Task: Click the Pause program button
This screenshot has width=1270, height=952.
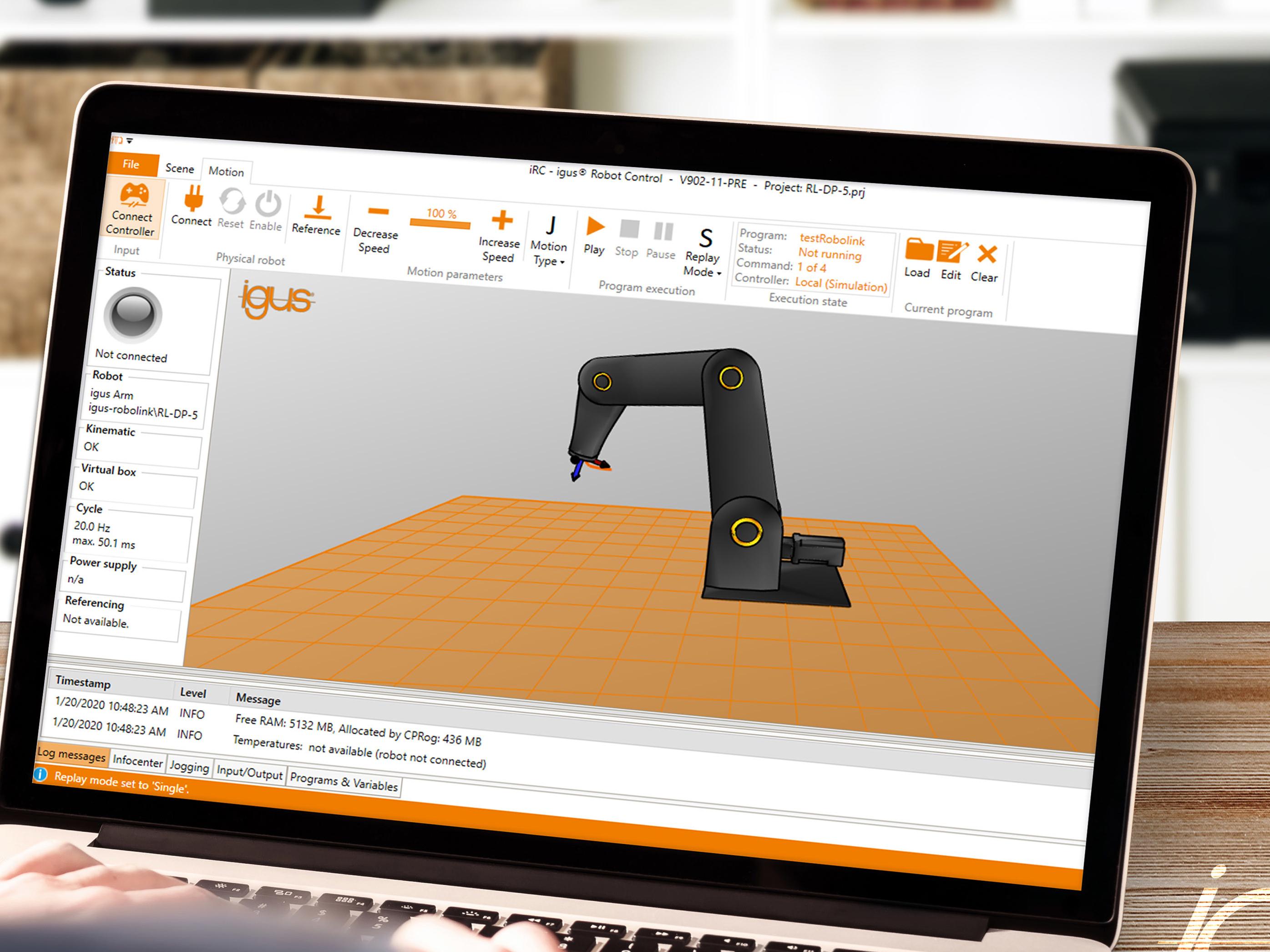Action: click(x=662, y=241)
